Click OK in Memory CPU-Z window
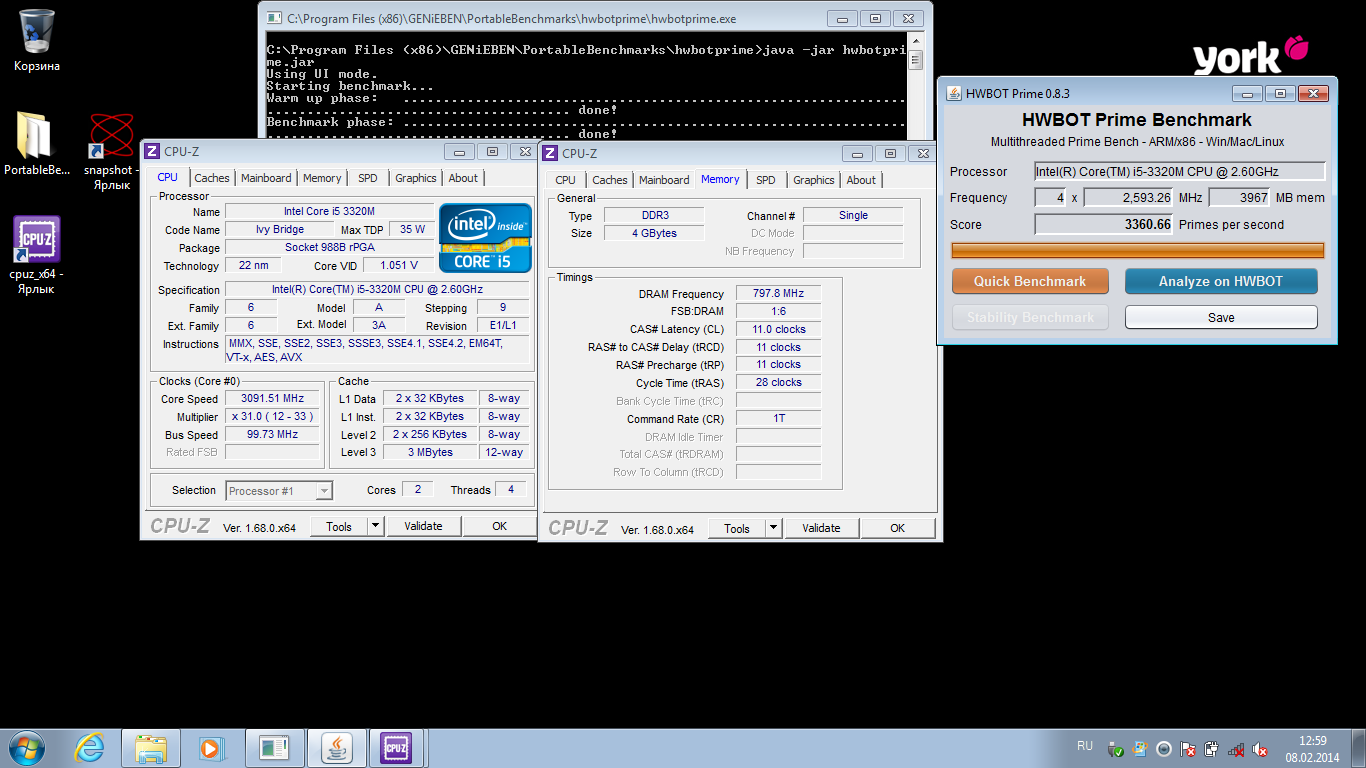The height and width of the screenshot is (768, 1366). click(897, 528)
